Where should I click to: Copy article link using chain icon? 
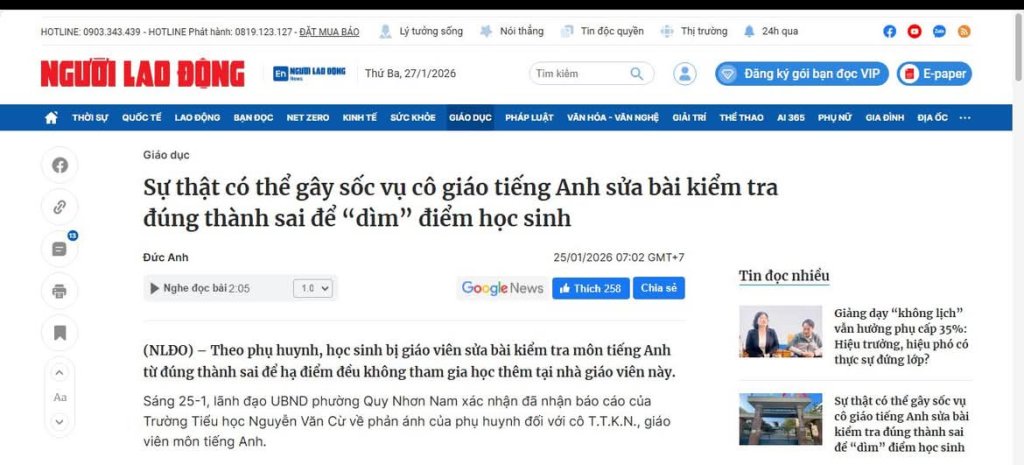coord(60,207)
